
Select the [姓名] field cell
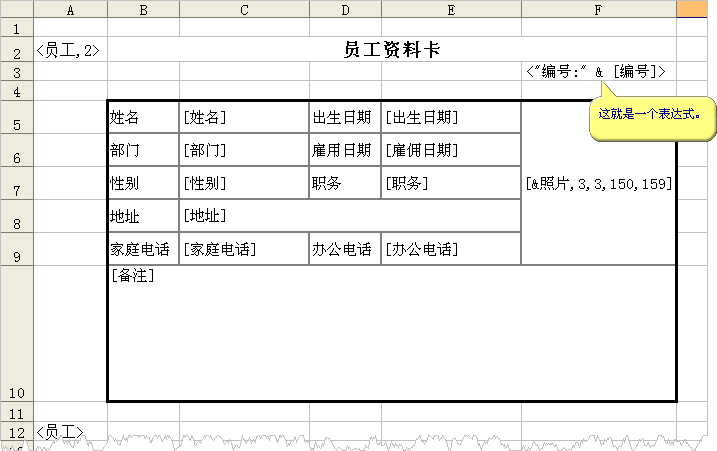click(244, 117)
